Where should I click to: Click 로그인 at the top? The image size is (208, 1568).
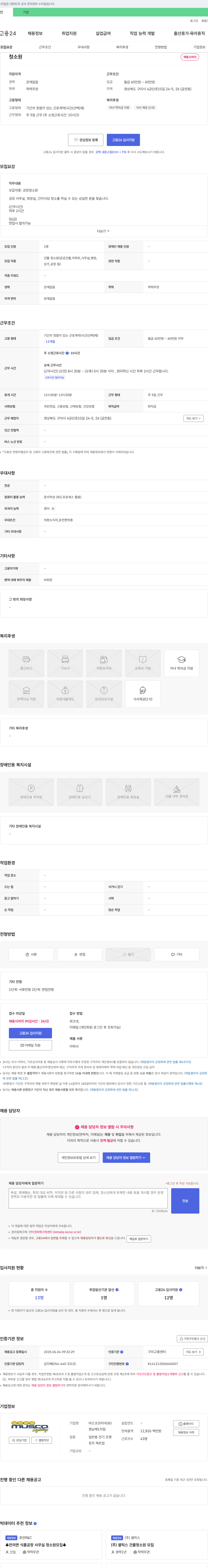(194, 21)
